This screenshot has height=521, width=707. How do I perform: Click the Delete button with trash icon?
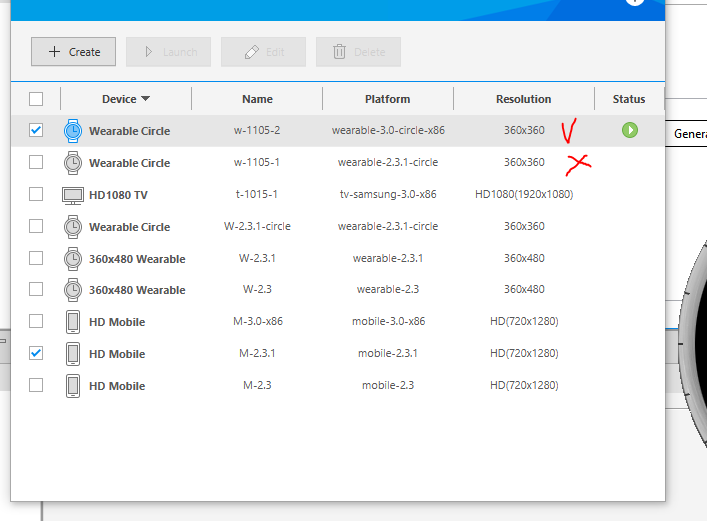coord(358,52)
